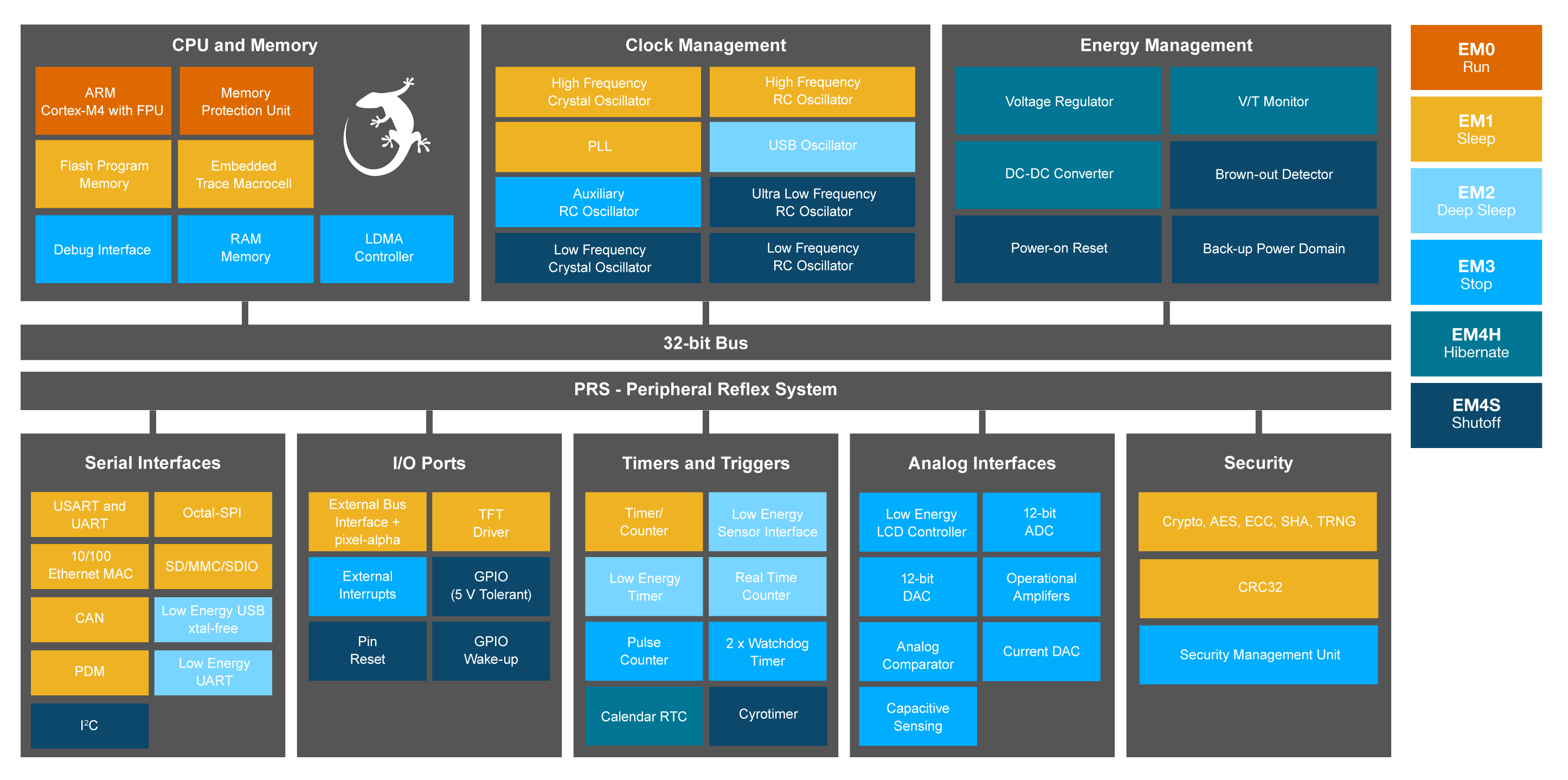Select the Octal-SPI serial interface block
The image size is (1568, 780).
click(x=213, y=513)
